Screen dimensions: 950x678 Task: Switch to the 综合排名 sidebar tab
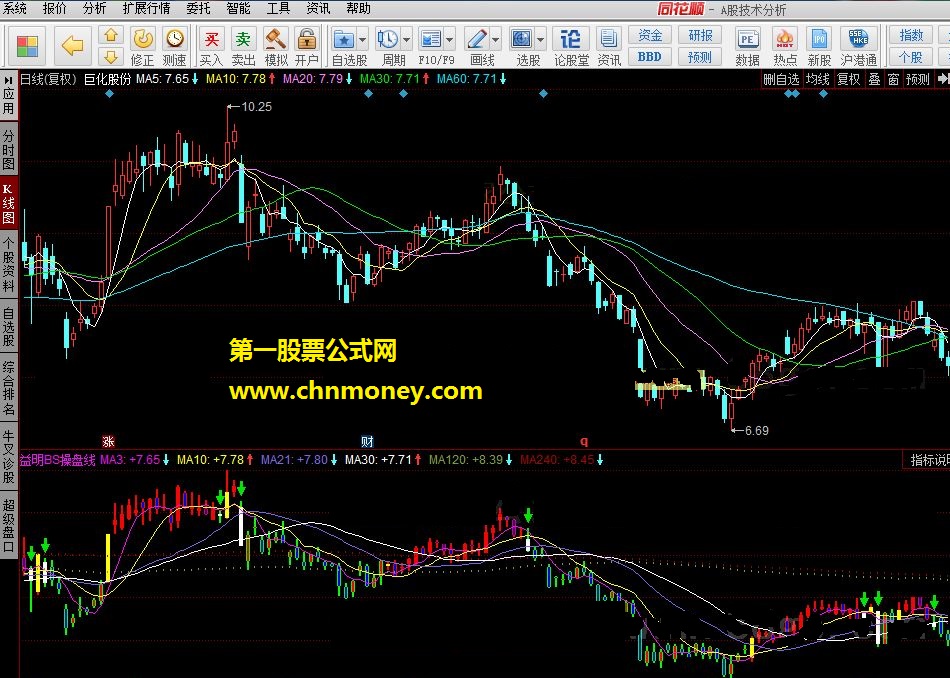point(8,388)
